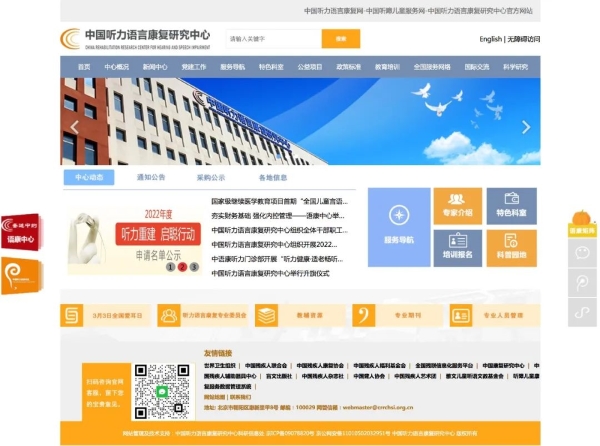Open the 2022年度 听力重建 启聪行动 slide image
Screen dimensions: 600x446
[135, 241]
